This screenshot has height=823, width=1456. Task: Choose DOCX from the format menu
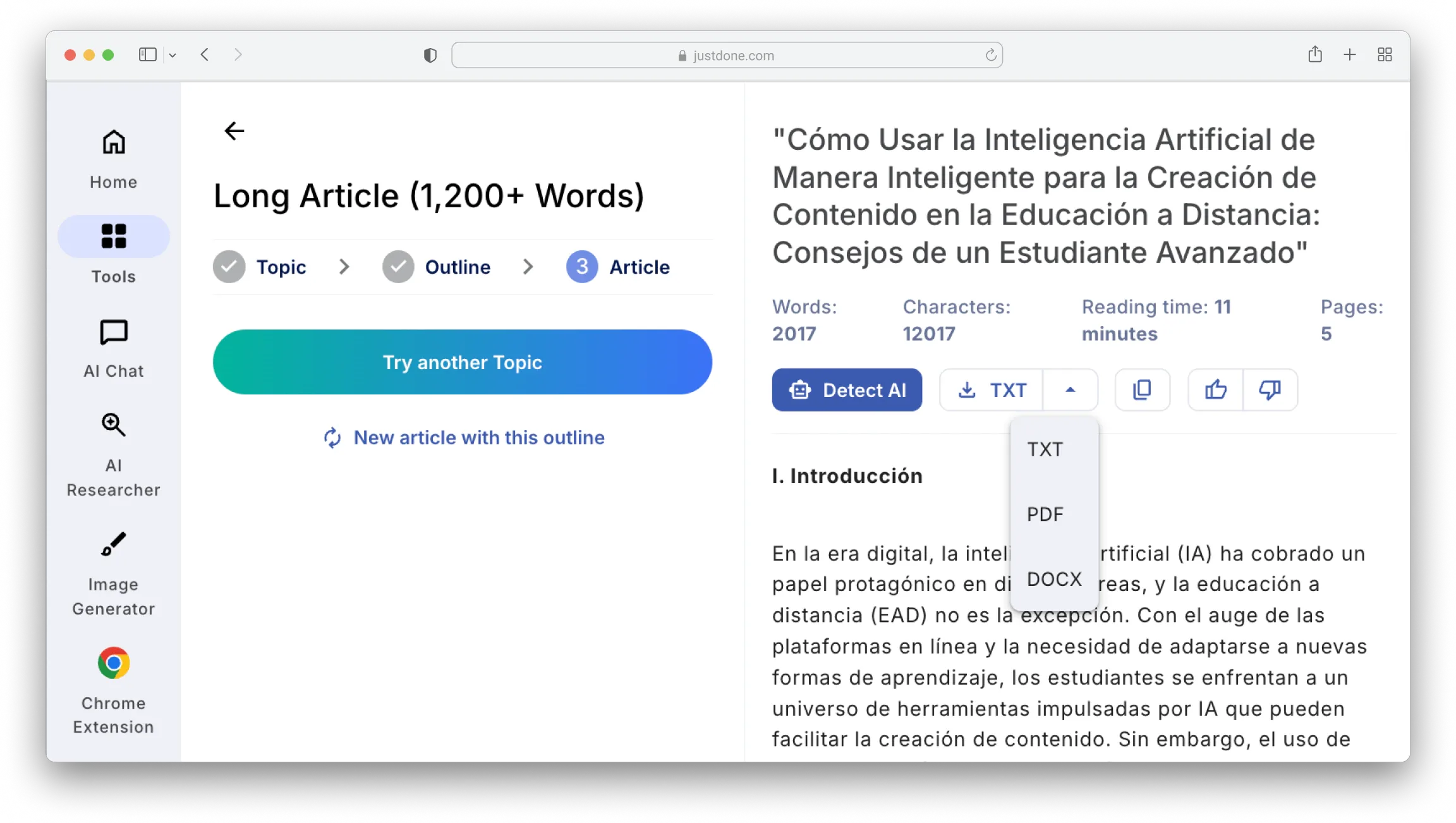click(1054, 579)
